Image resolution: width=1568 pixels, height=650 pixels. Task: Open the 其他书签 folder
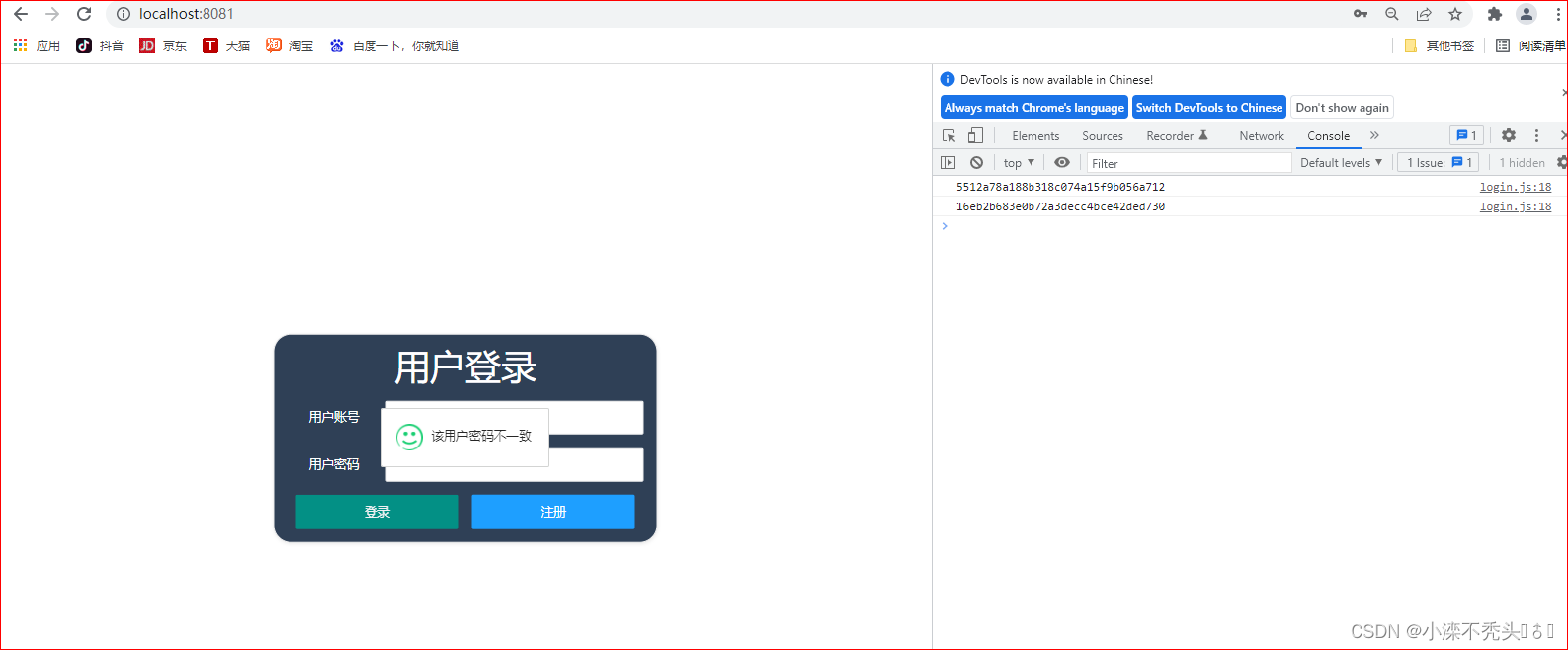click(x=1439, y=45)
